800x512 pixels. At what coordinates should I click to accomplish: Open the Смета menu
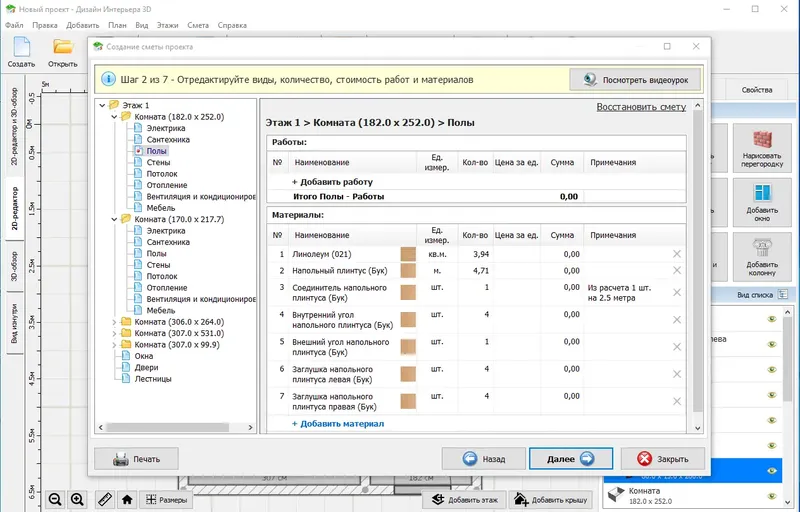click(x=198, y=25)
